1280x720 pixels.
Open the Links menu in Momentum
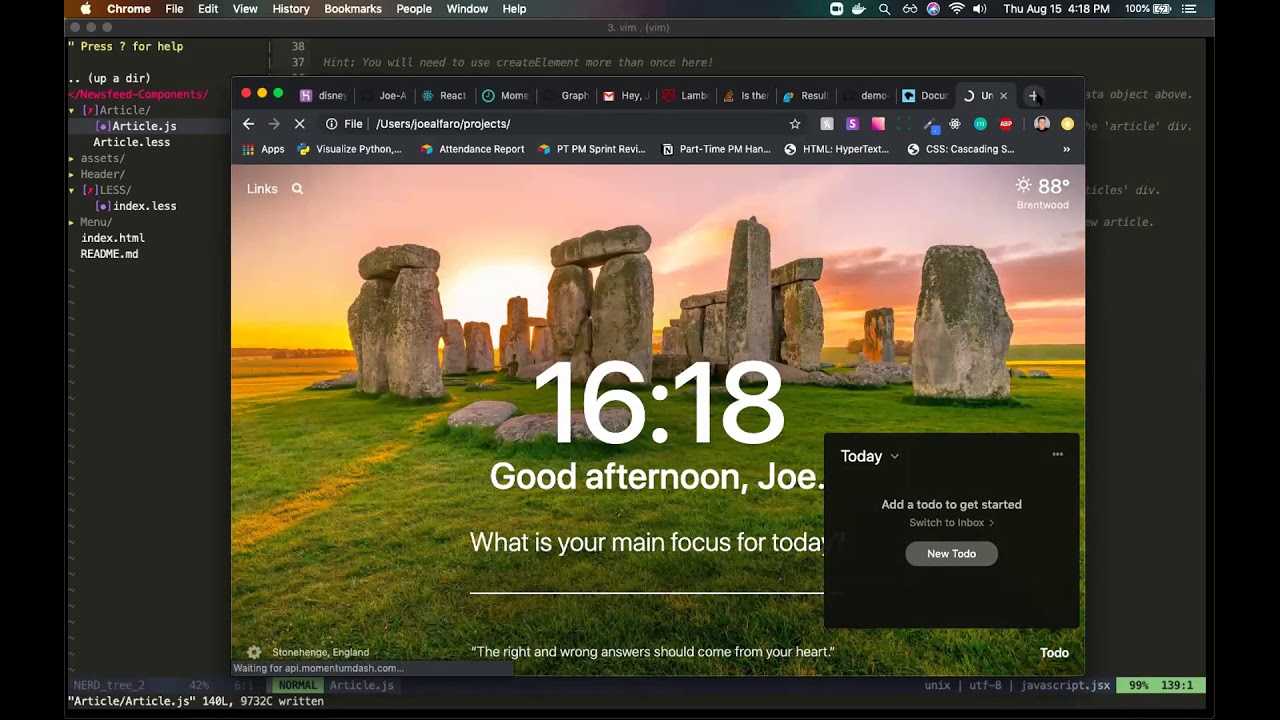[262, 189]
